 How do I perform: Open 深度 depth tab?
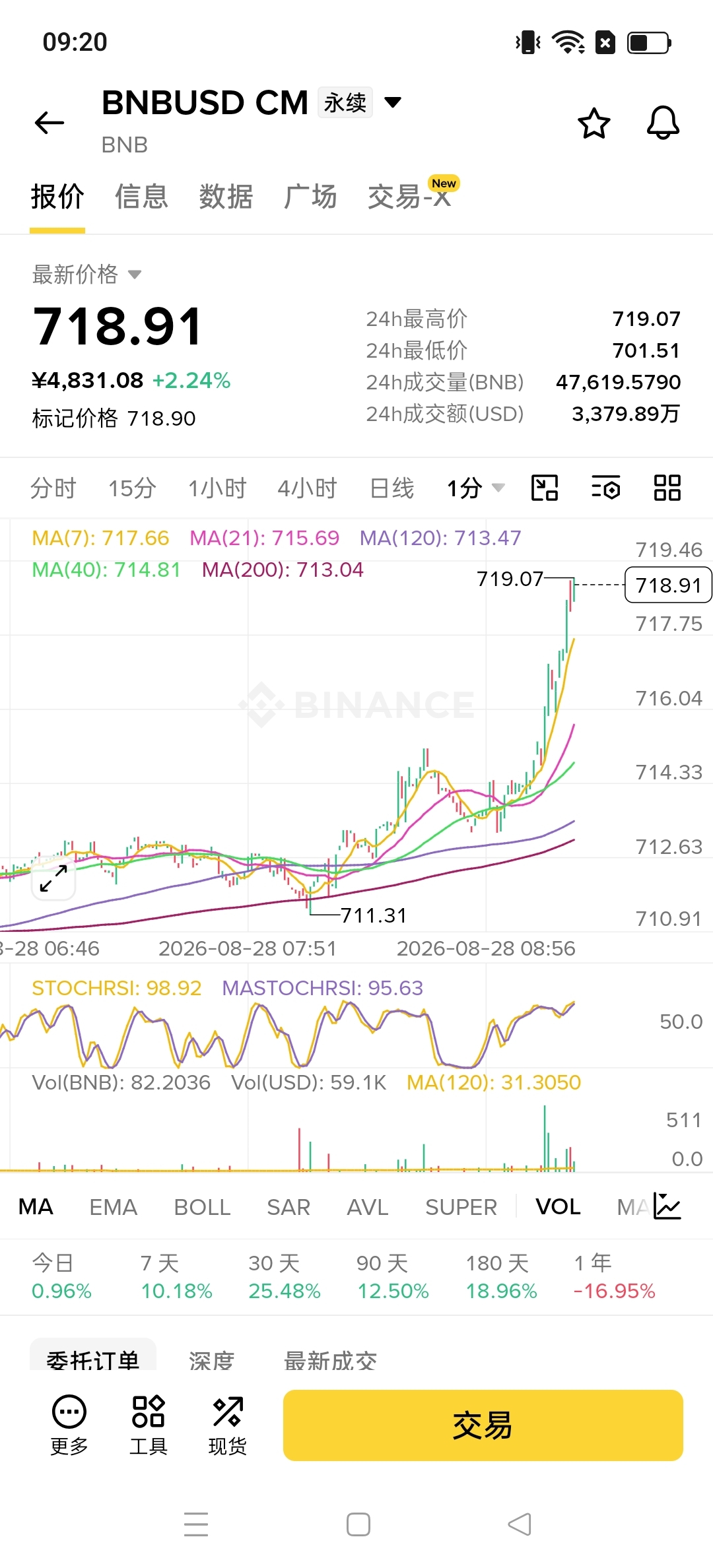[x=211, y=1359]
